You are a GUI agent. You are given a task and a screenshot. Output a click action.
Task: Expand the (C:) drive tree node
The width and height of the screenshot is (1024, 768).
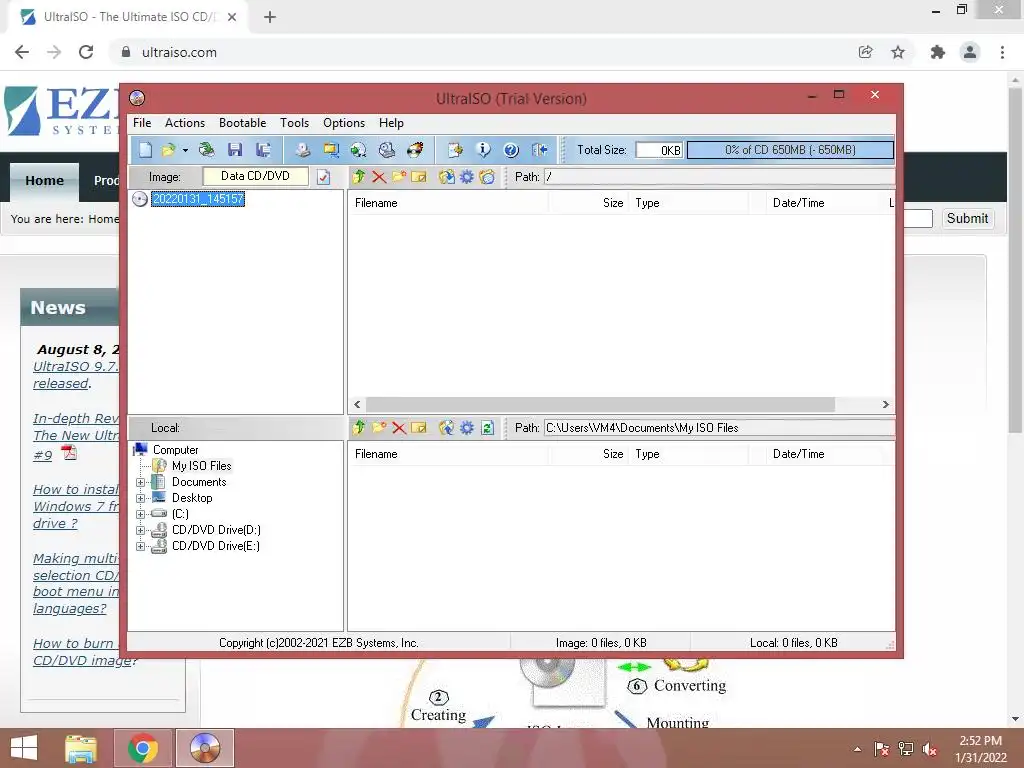coord(140,515)
